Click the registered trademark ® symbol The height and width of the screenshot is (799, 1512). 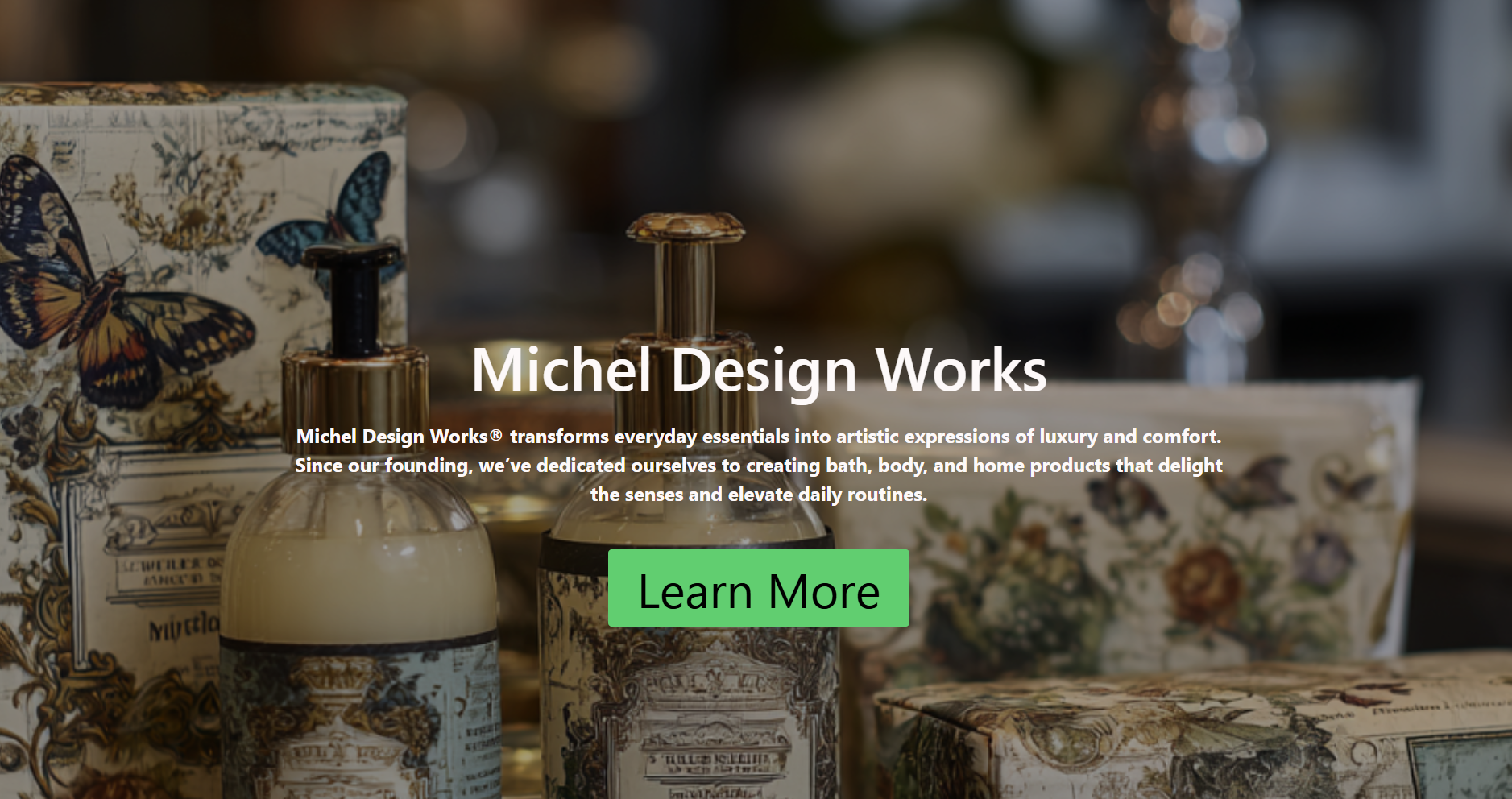(x=495, y=436)
